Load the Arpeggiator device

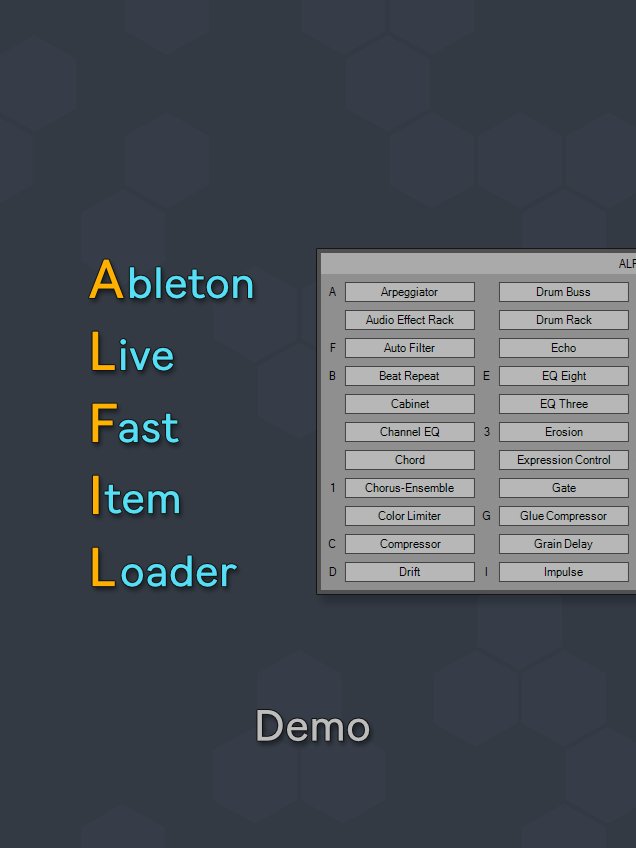410,292
